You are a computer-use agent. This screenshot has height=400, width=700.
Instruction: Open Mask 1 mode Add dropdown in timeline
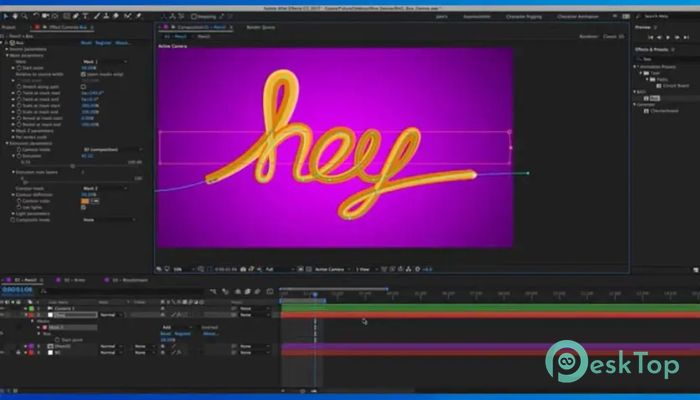[x=177, y=327]
